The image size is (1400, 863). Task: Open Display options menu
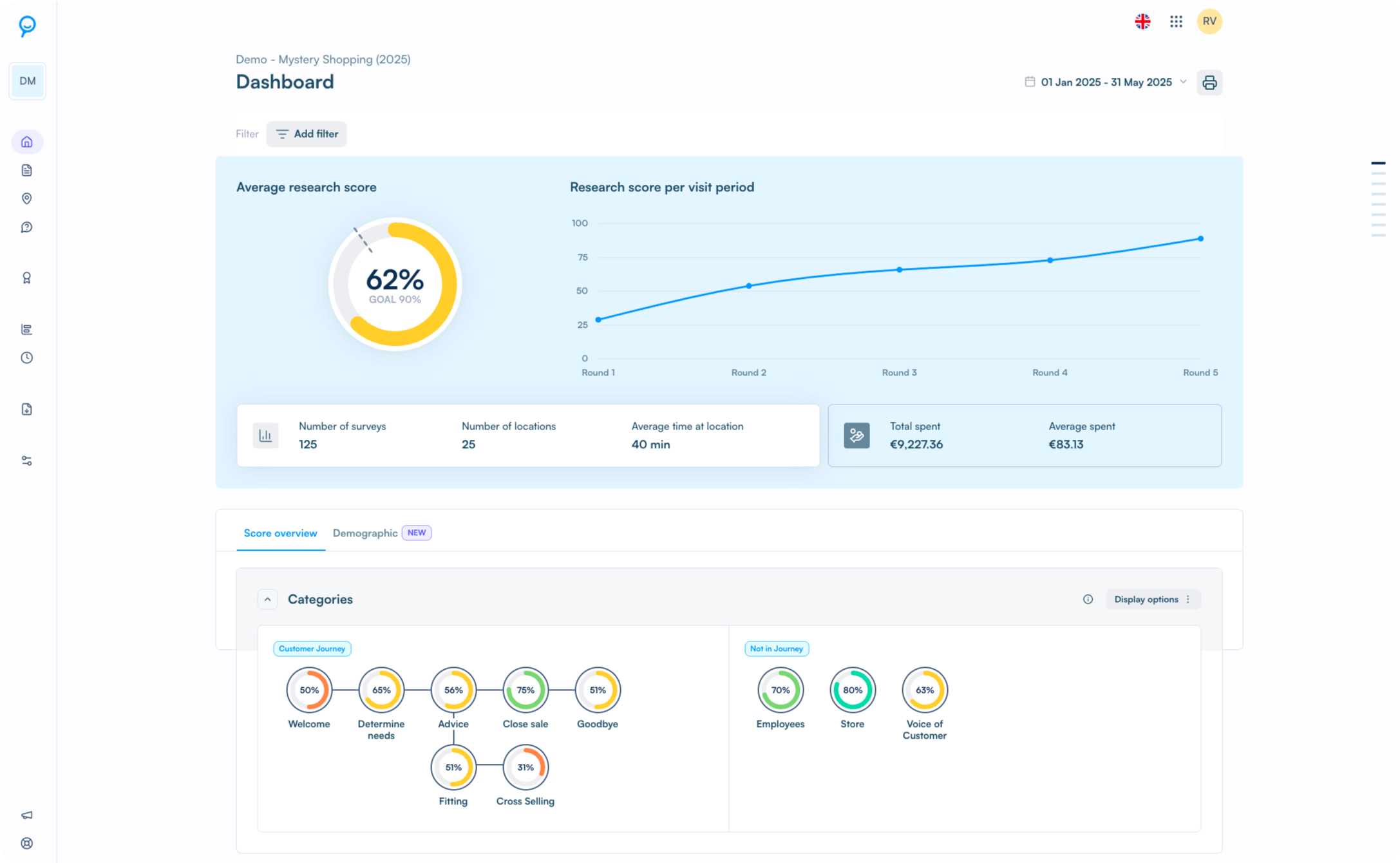click(1153, 600)
